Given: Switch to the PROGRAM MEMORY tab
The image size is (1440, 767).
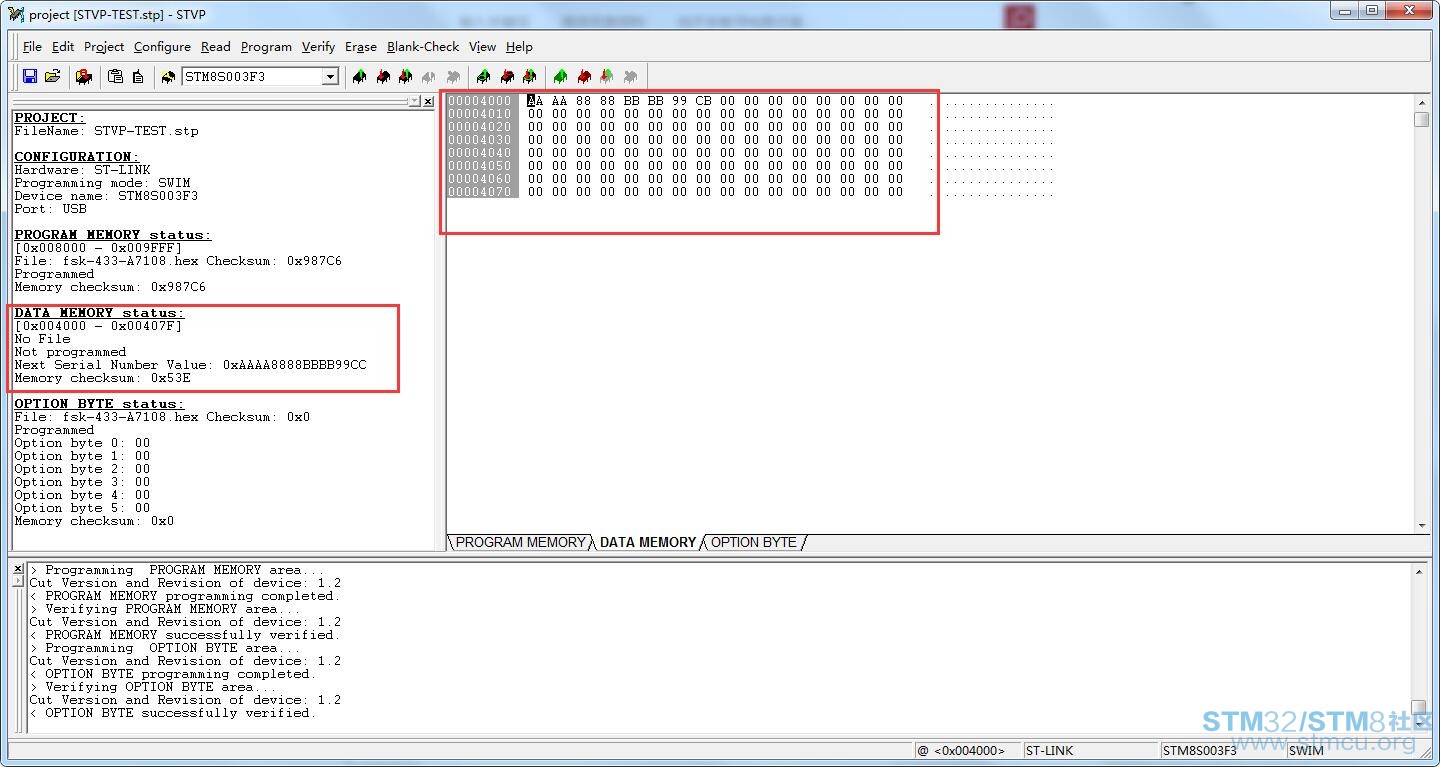Looking at the screenshot, I should [520, 542].
